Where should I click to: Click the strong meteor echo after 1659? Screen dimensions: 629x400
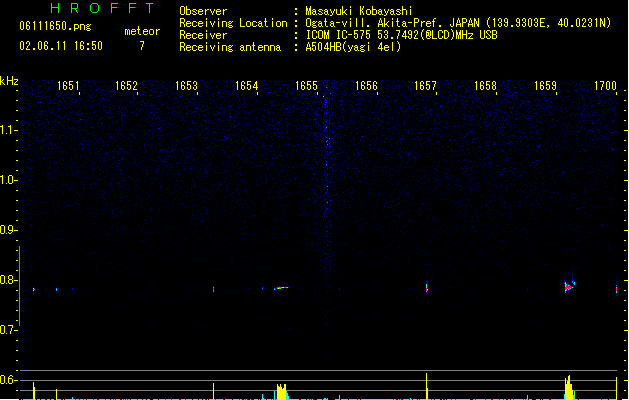(569, 286)
